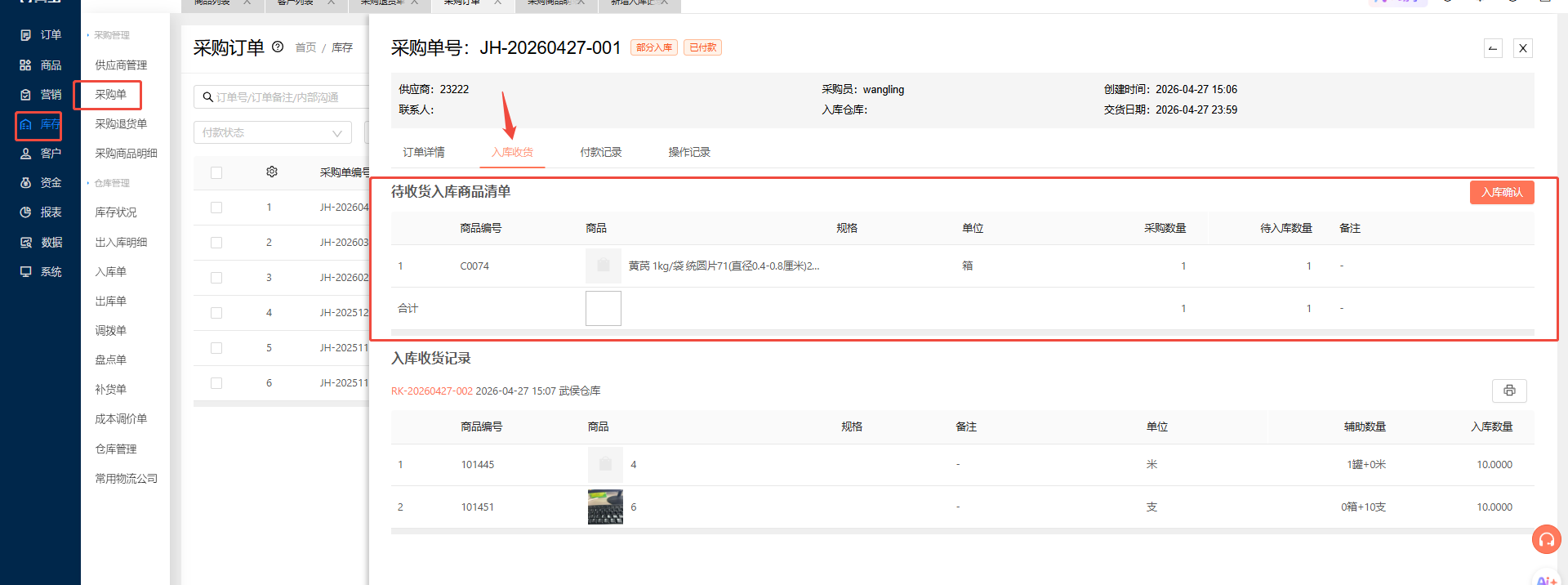Open the customer service headset chat
1568x585 pixels.
[1547, 539]
